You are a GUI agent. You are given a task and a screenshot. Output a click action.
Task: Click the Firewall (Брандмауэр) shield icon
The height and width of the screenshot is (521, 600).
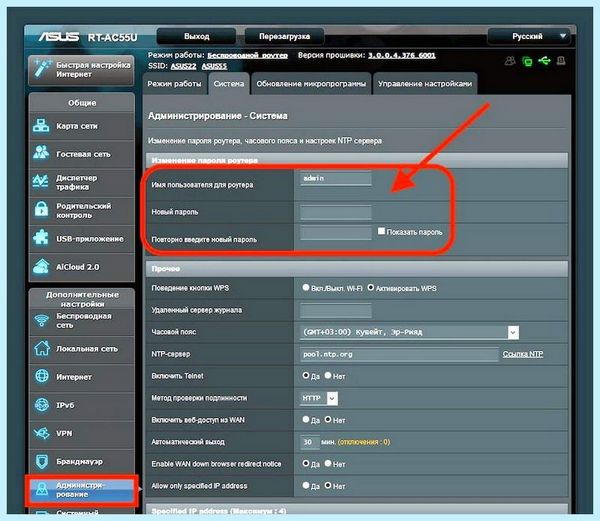pyautogui.click(x=42, y=461)
